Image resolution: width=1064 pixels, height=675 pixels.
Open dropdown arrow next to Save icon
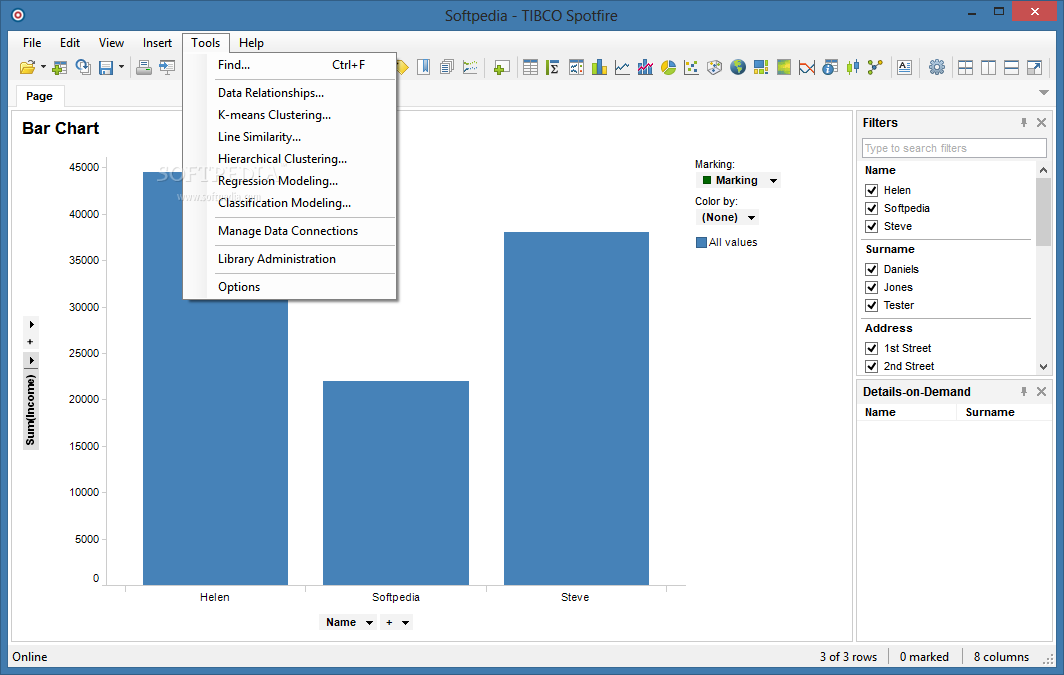pos(121,67)
